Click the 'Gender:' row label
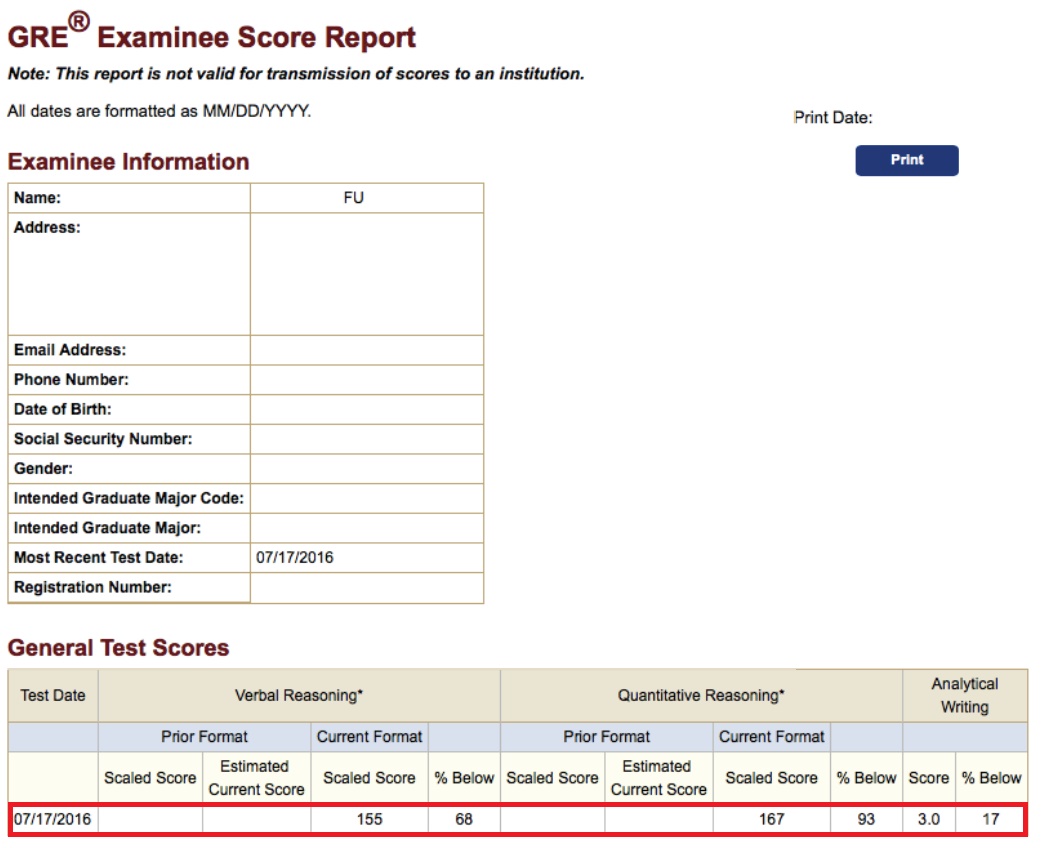Viewport: 1060px width, 848px height. [43, 469]
